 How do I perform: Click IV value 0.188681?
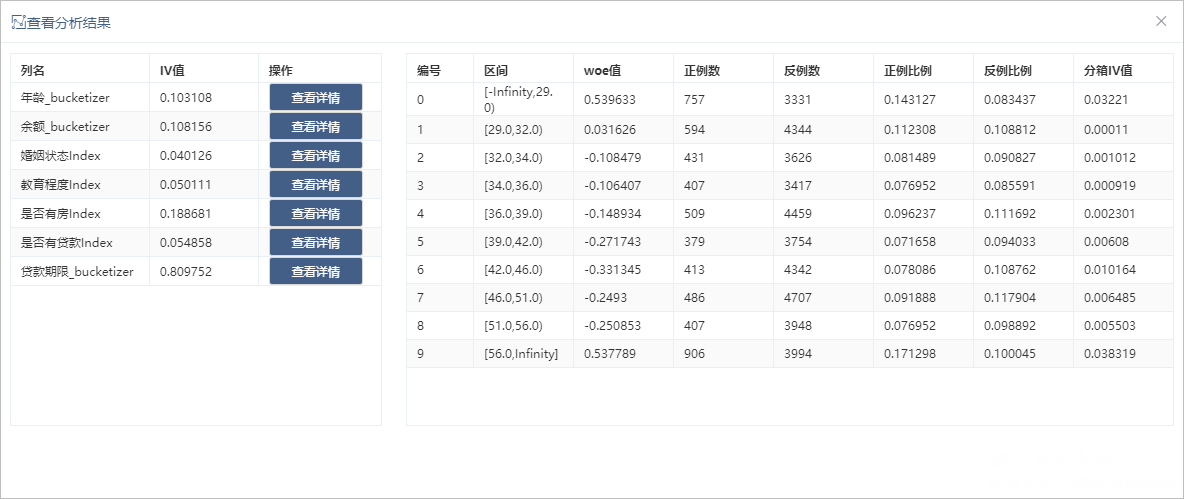(186, 214)
